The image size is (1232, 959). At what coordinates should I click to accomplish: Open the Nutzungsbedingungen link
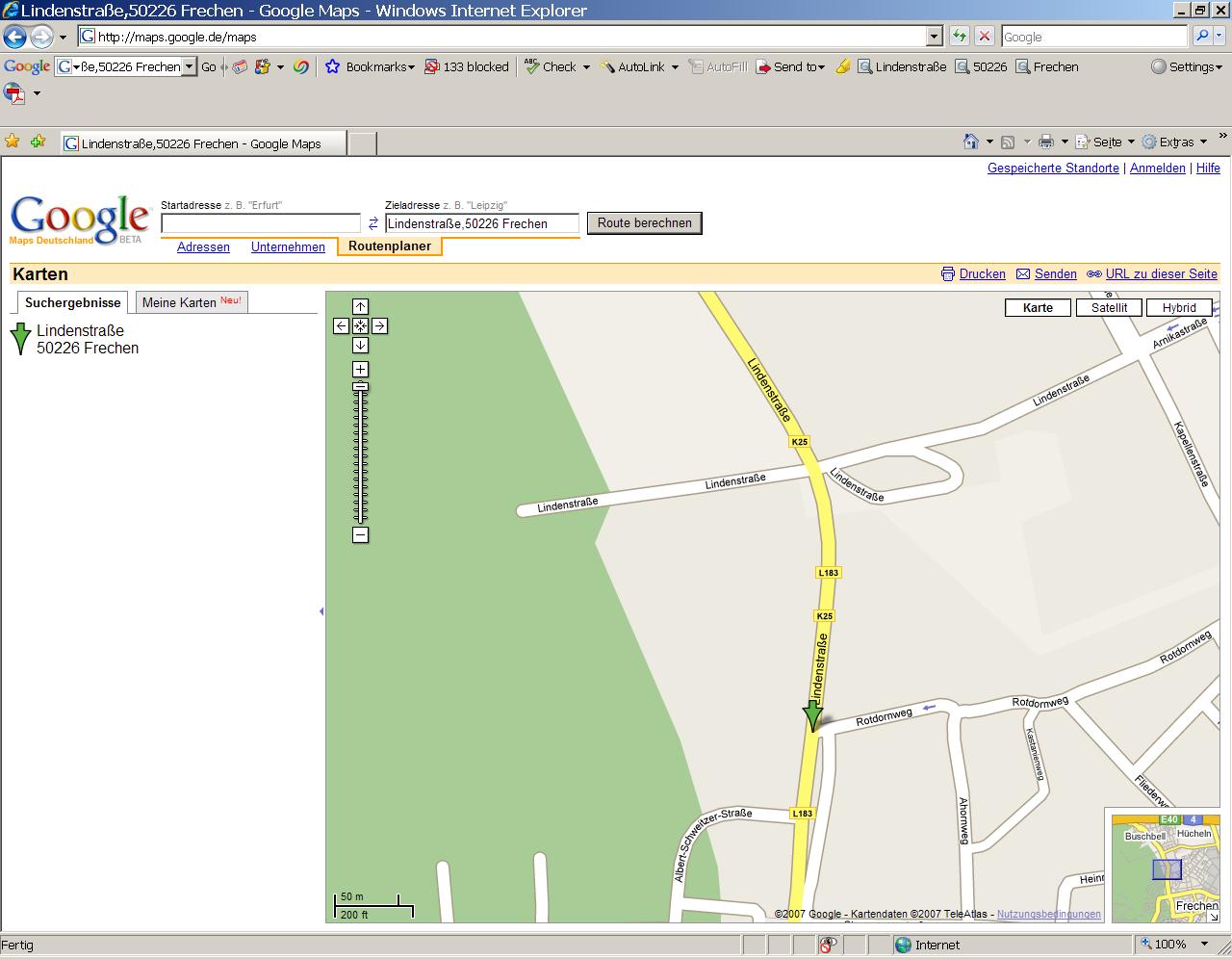tap(1048, 914)
